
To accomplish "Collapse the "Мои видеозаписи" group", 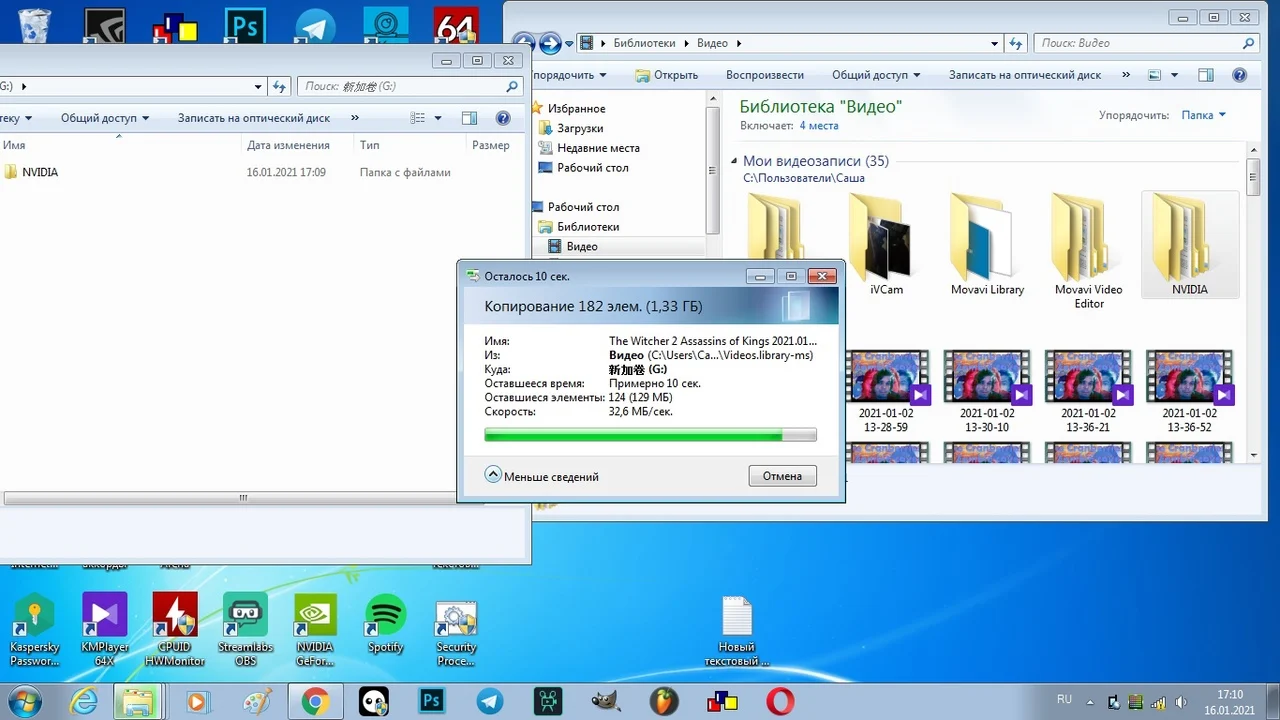I will pyautogui.click(x=734, y=161).
